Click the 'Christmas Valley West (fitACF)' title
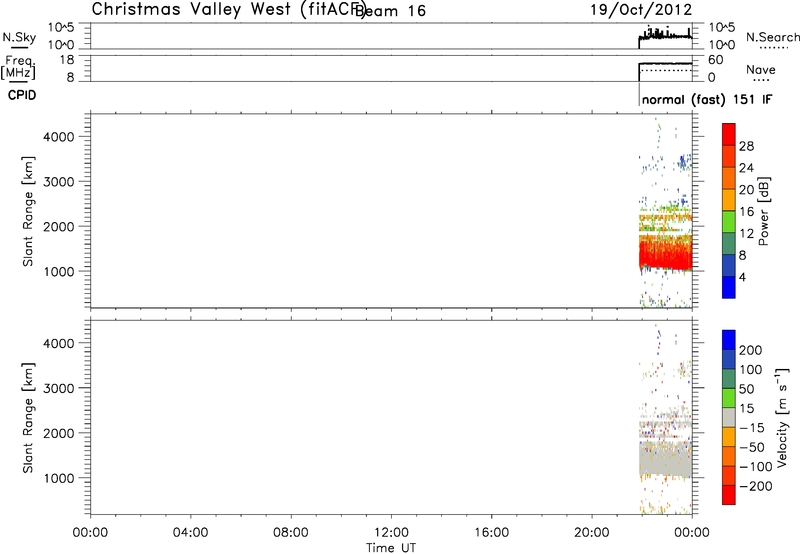The width and height of the screenshot is (800, 554). tap(229, 10)
